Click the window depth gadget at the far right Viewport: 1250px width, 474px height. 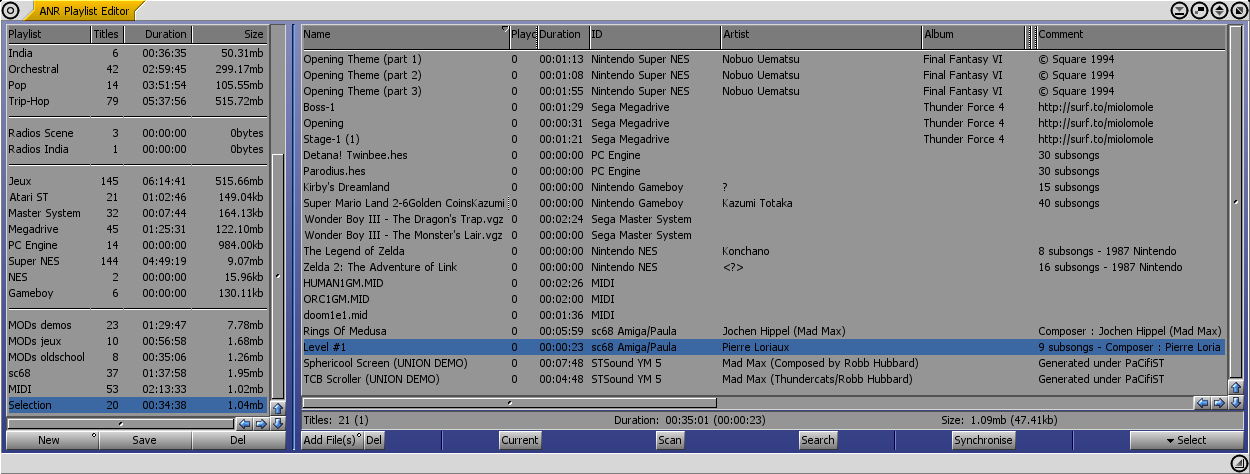[x=1238, y=10]
